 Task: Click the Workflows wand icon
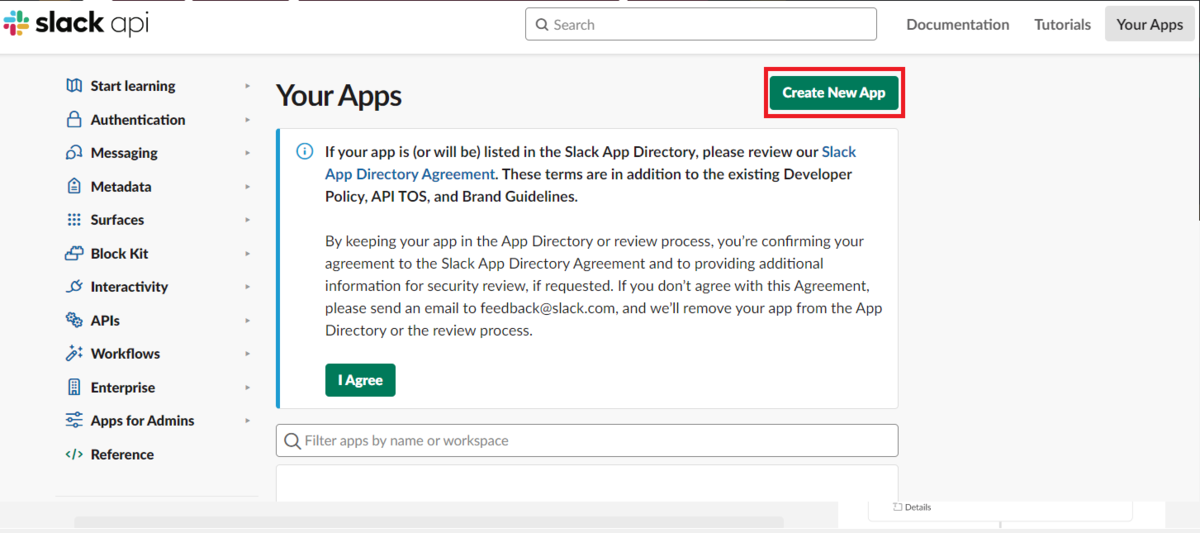74,354
